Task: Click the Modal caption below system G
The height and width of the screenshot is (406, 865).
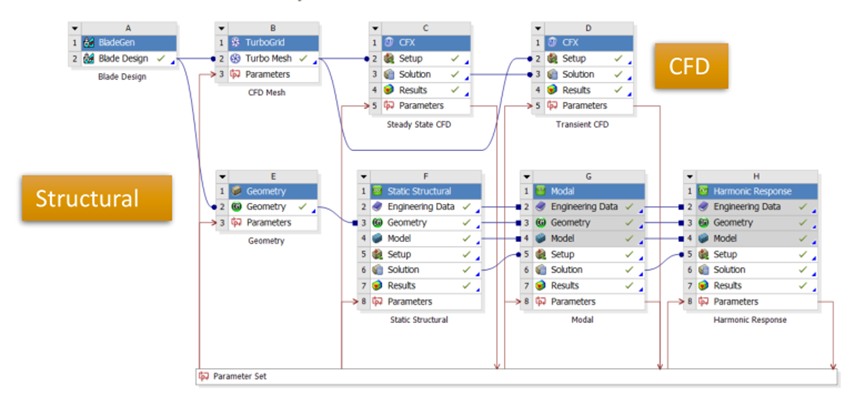Action: (x=583, y=320)
